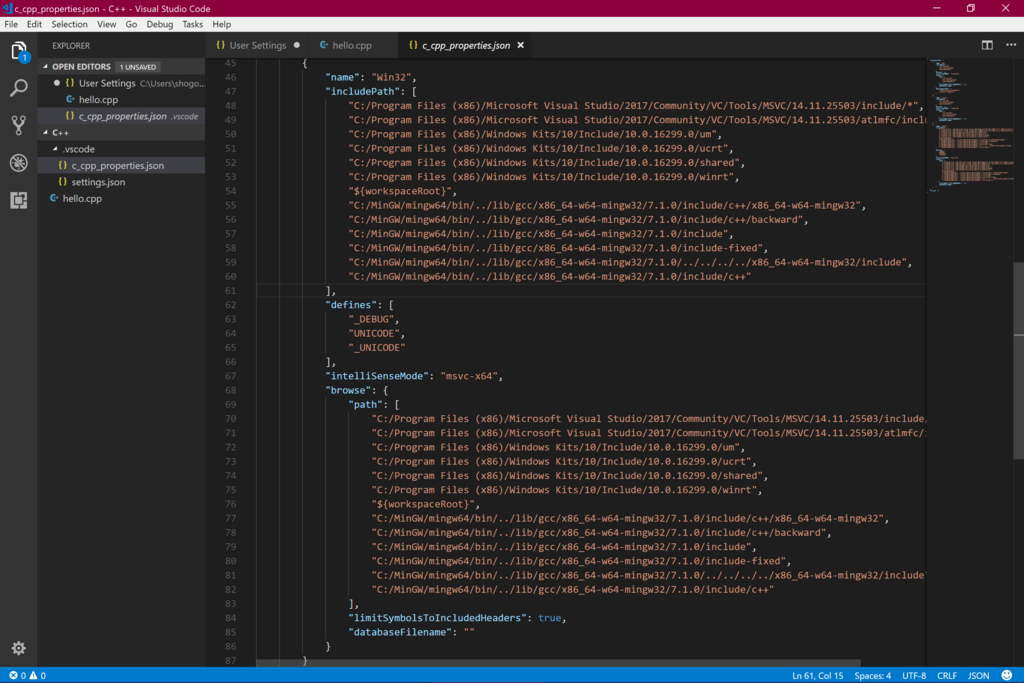Click the 1 Unsaved badge

click(x=138, y=67)
